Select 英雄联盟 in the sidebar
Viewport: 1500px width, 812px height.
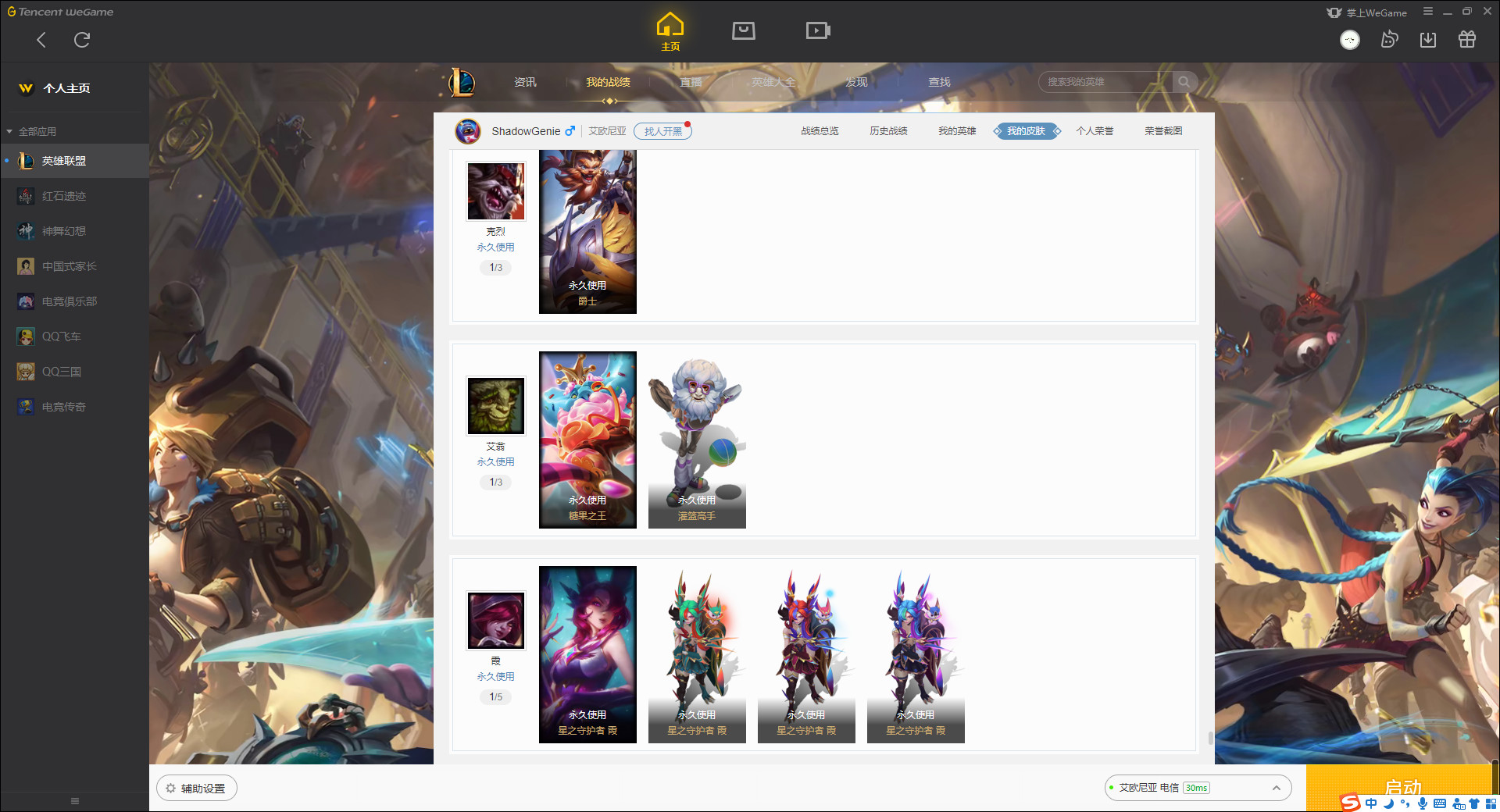click(x=74, y=161)
